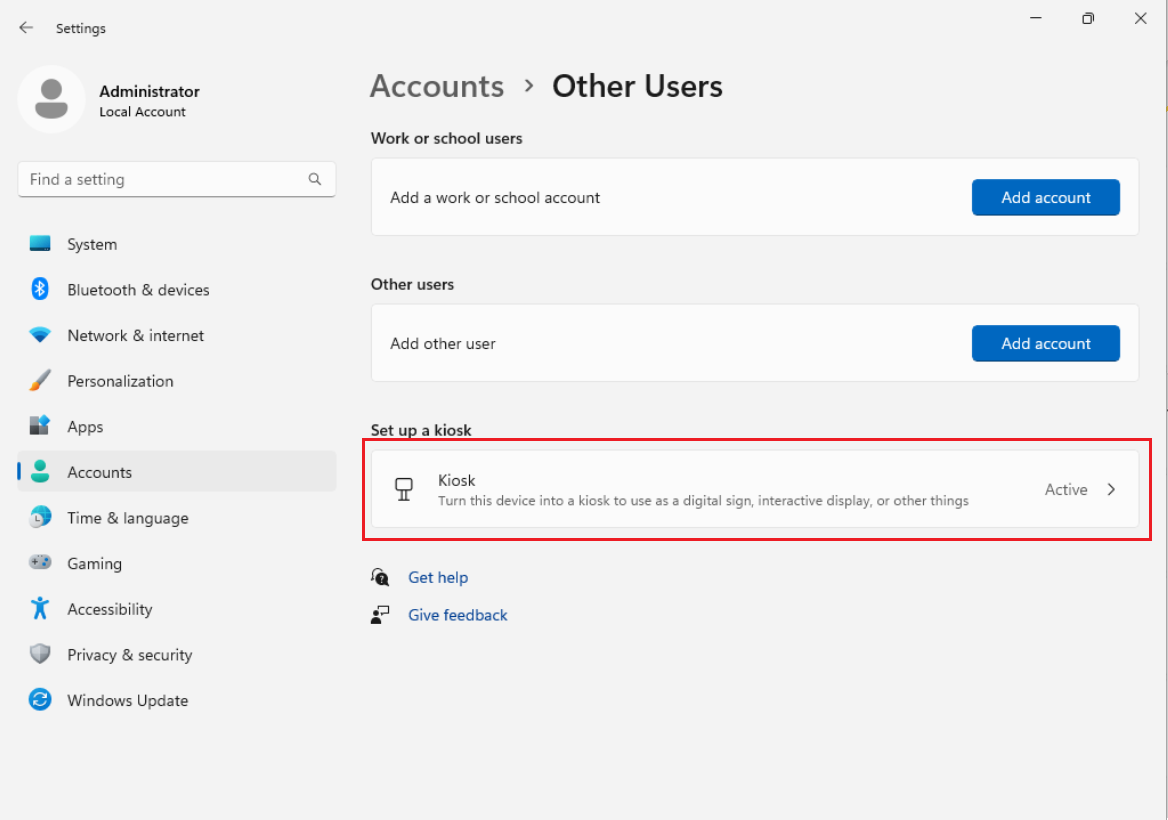Click the Kiosk description text

click(703, 500)
